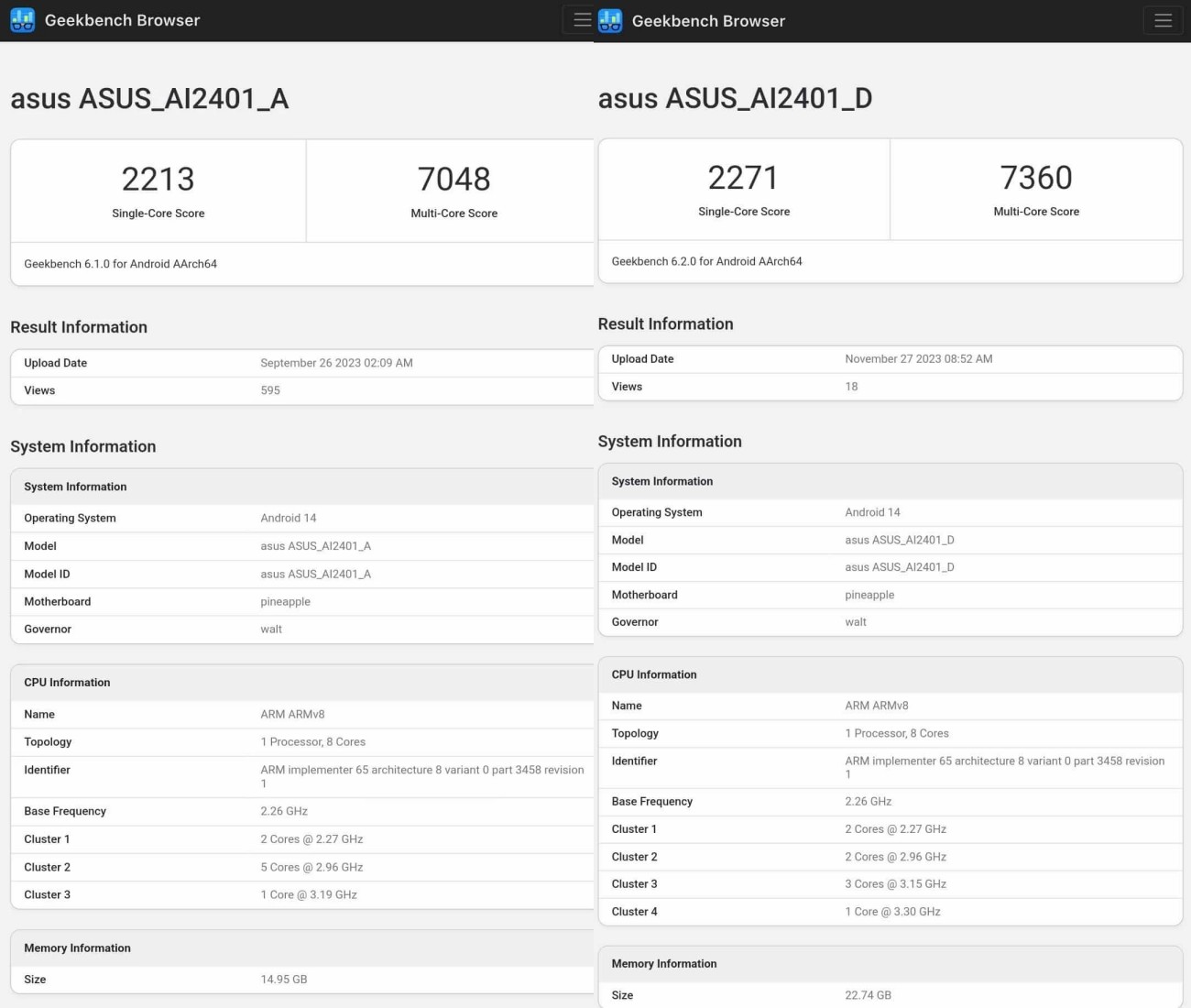Screen dimensions: 1191x1008
Task: Click left page 'Android 14' operating system value
Action: coord(288,518)
